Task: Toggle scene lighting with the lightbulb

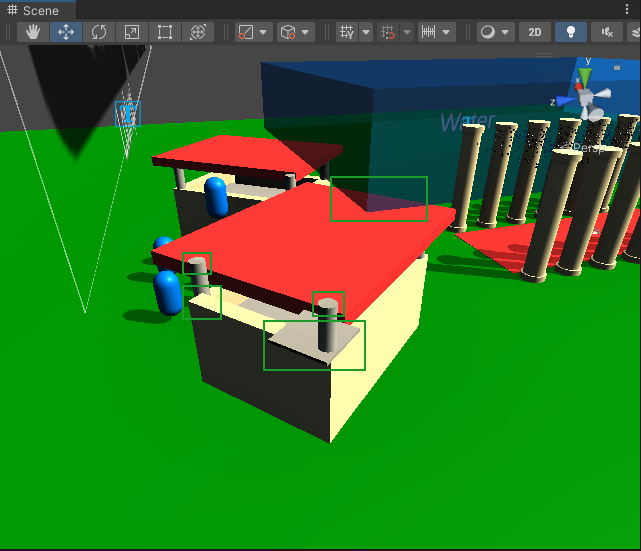Action: 571,32
